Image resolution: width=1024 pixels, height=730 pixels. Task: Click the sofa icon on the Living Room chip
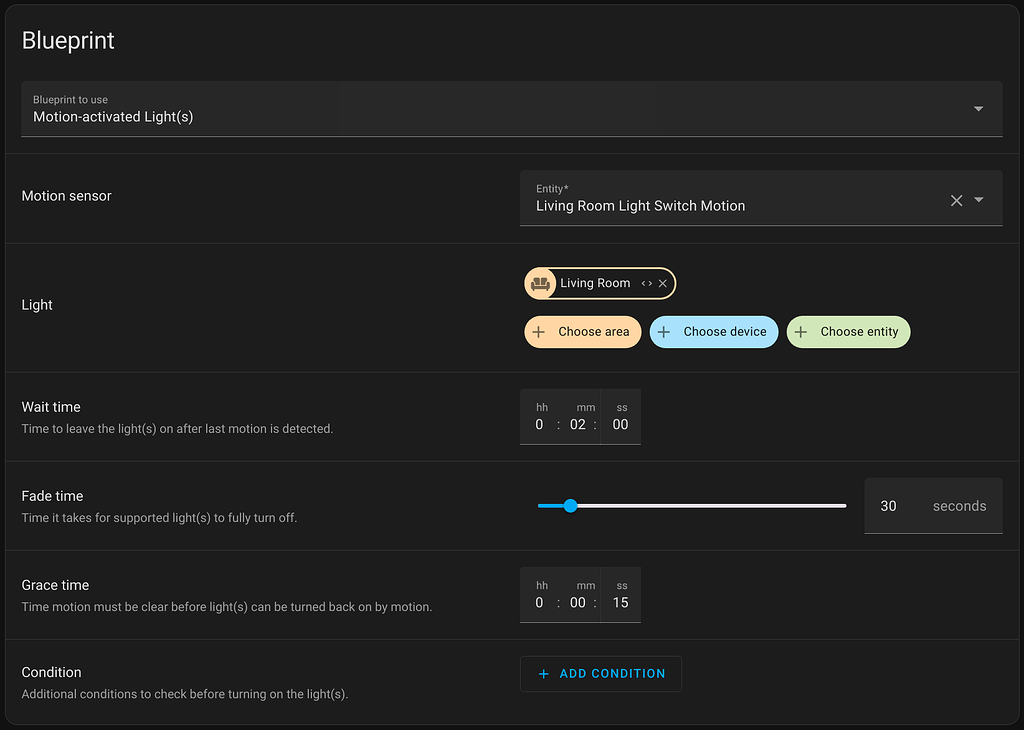click(x=540, y=283)
